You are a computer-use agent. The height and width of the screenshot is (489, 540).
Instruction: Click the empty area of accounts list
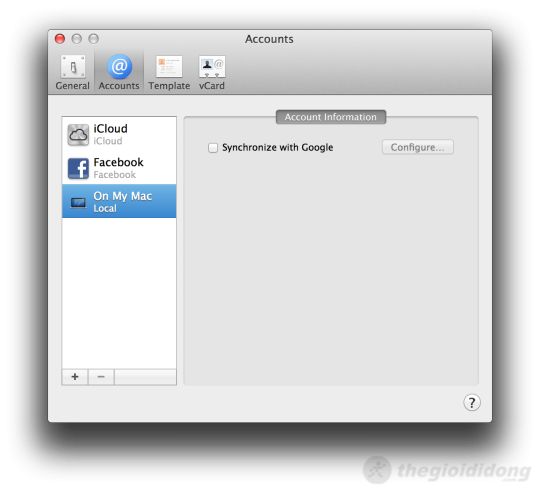(119, 293)
